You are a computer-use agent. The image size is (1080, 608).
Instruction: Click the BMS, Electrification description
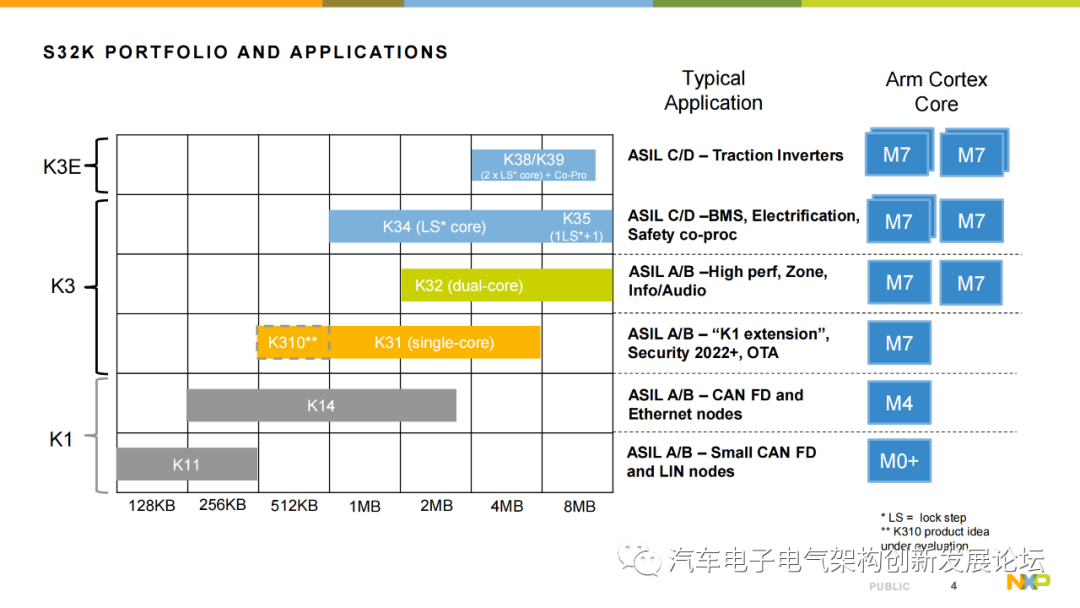744,225
